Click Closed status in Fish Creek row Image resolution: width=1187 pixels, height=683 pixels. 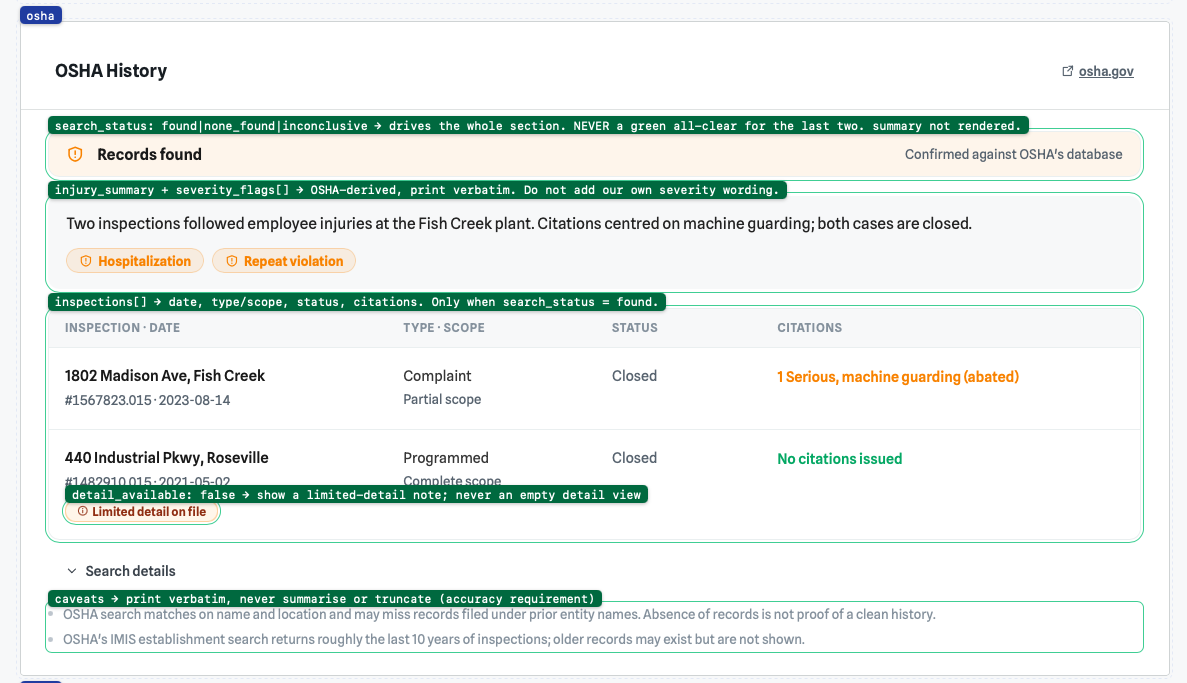pyautogui.click(x=634, y=376)
